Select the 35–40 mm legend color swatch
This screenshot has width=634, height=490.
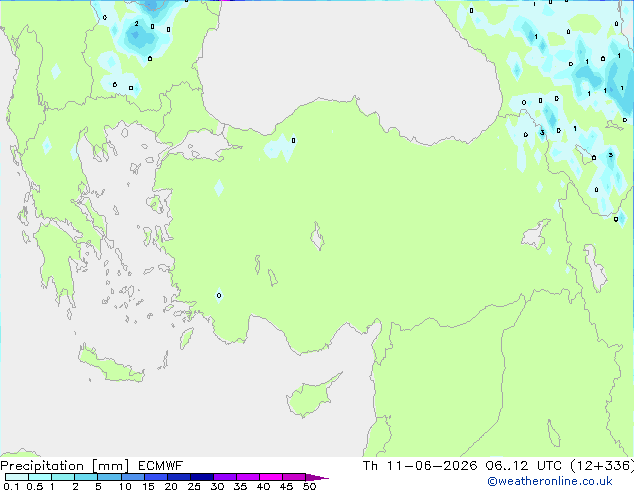click(248, 477)
